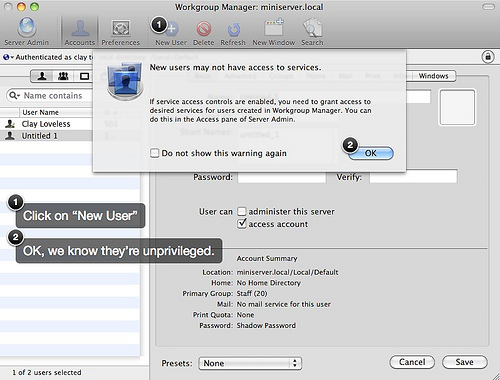The height and width of the screenshot is (380, 500).
Task: Click the Cancel button
Action: coord(412,362)
